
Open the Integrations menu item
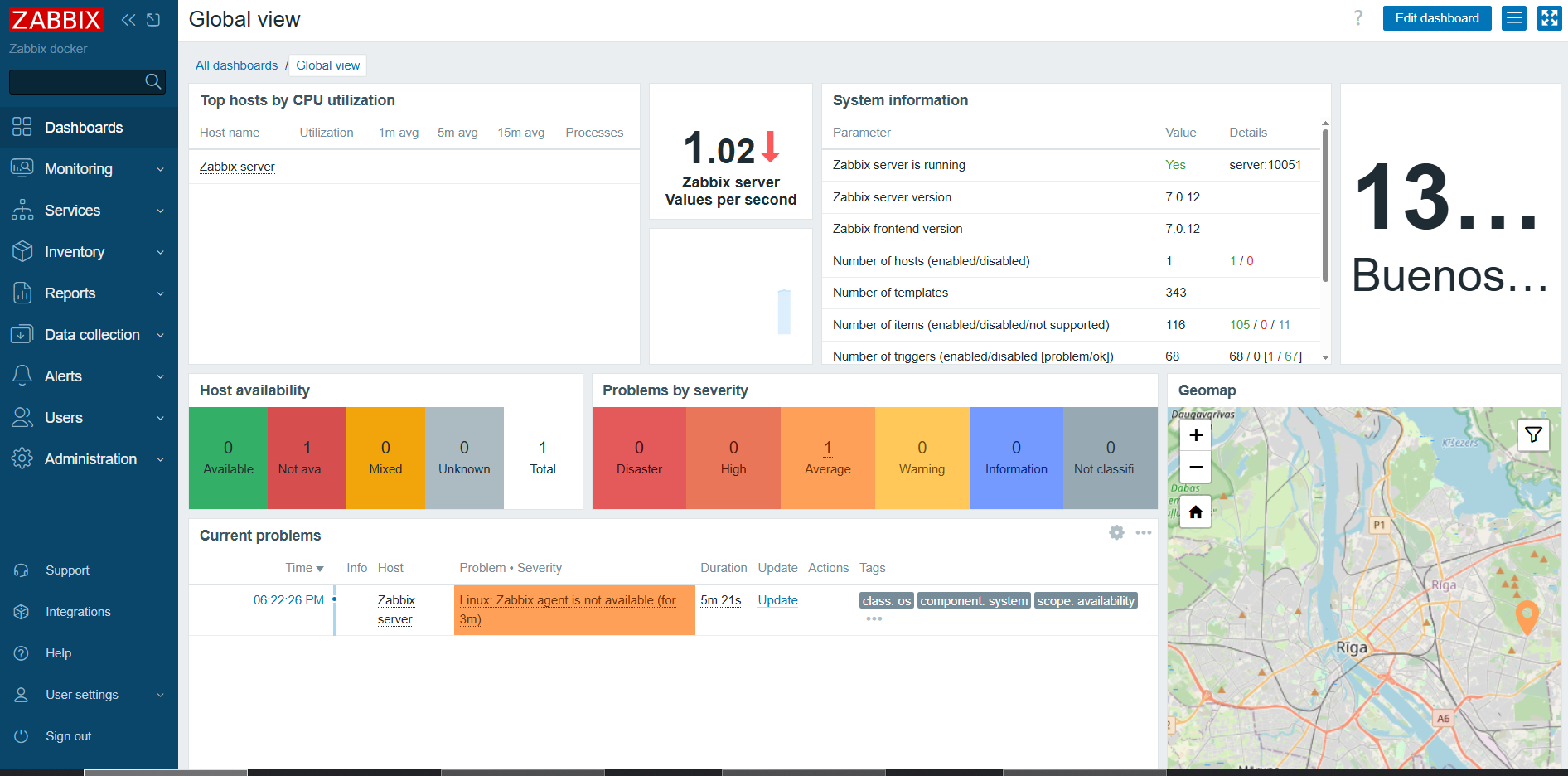[x=78, y=612]
